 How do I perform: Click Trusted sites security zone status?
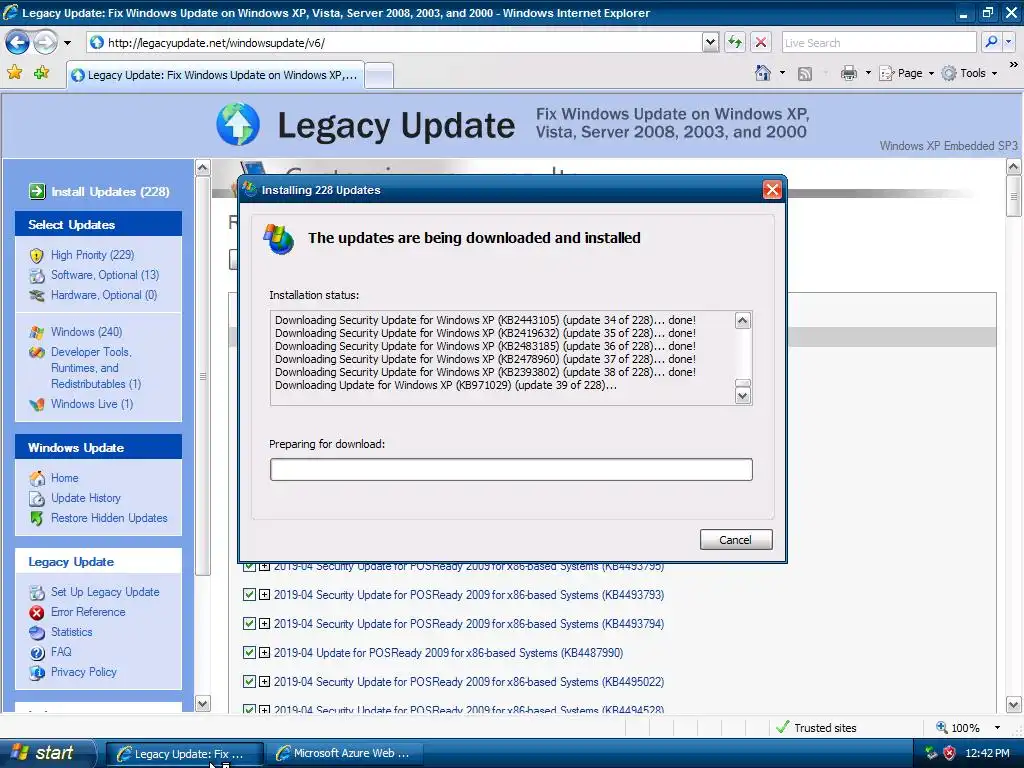pos(816,728)
